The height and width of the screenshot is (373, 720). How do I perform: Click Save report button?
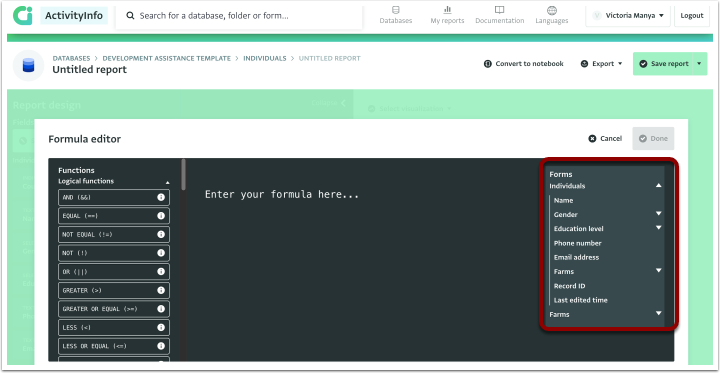point(663,63)
